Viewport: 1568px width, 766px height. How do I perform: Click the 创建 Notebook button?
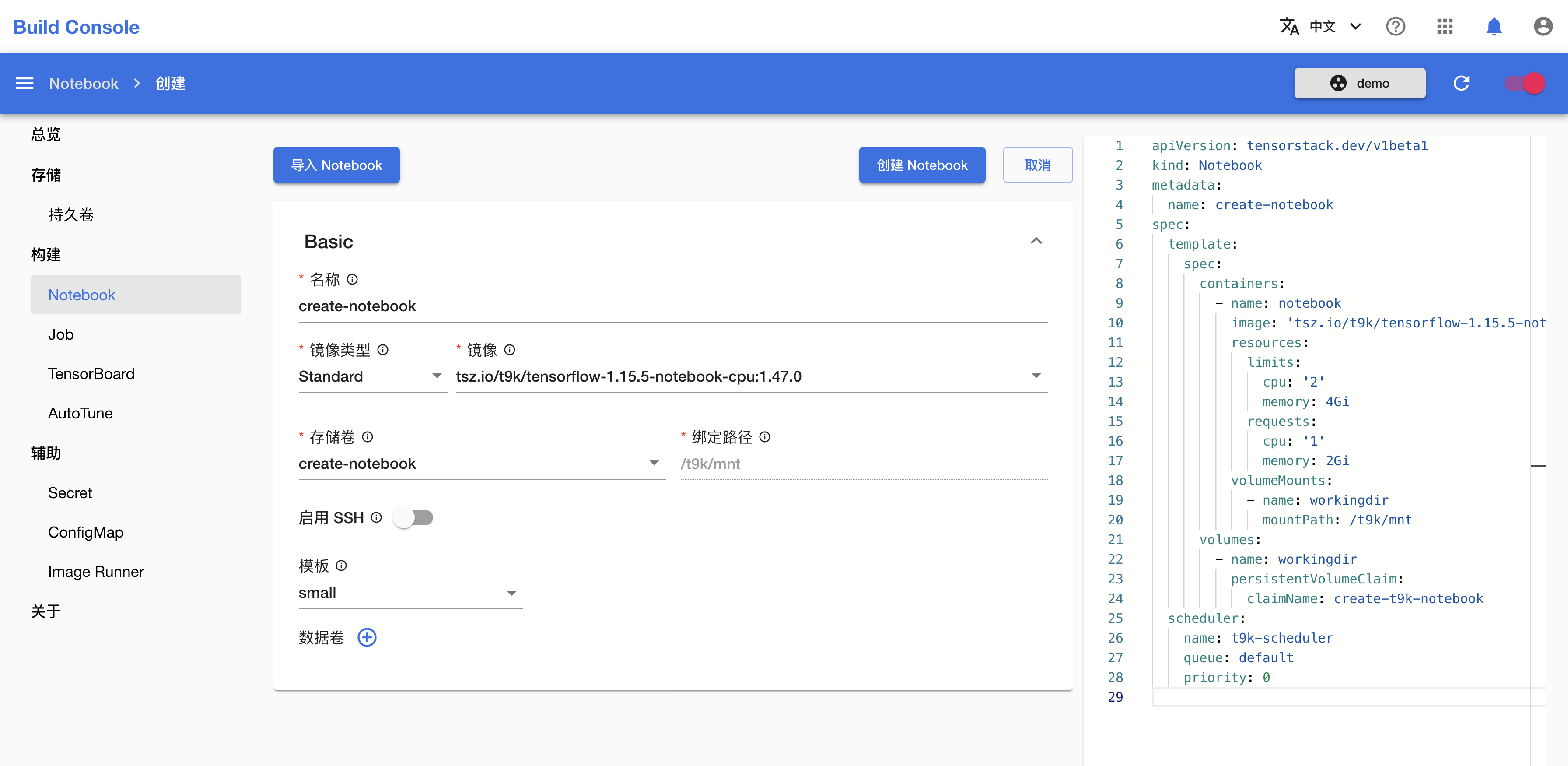(x=921, y=165)
